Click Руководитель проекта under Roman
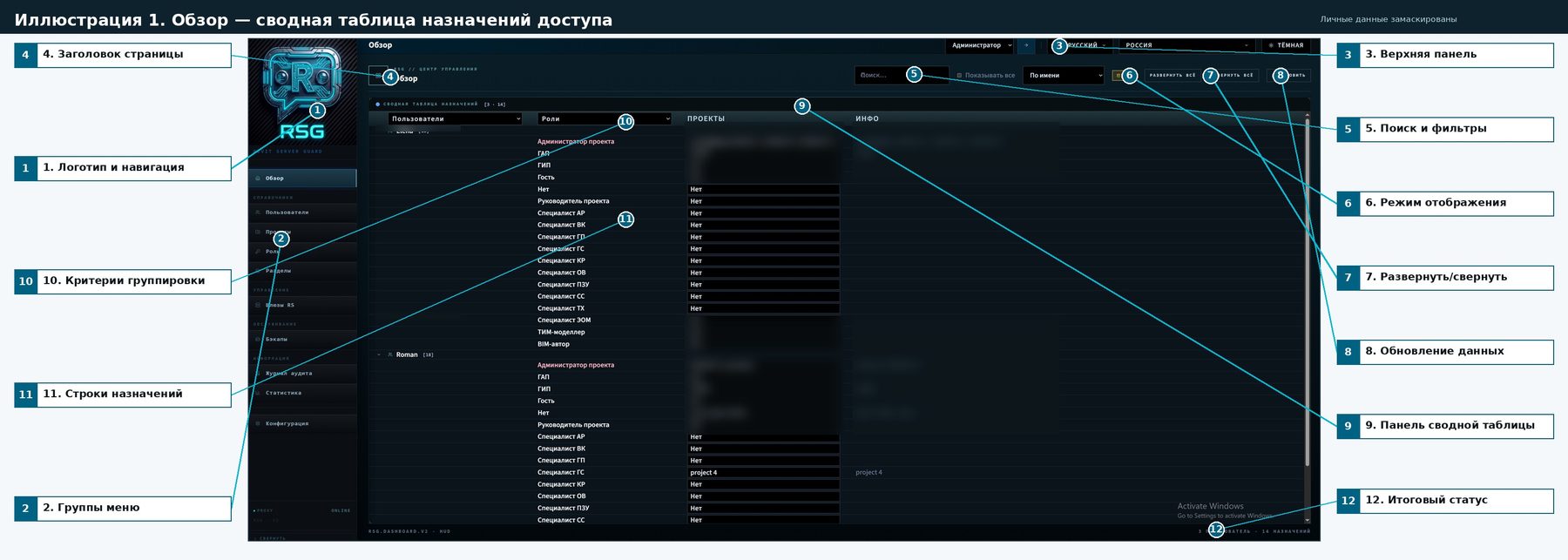 pyautogui.click(x=573, y=425)
